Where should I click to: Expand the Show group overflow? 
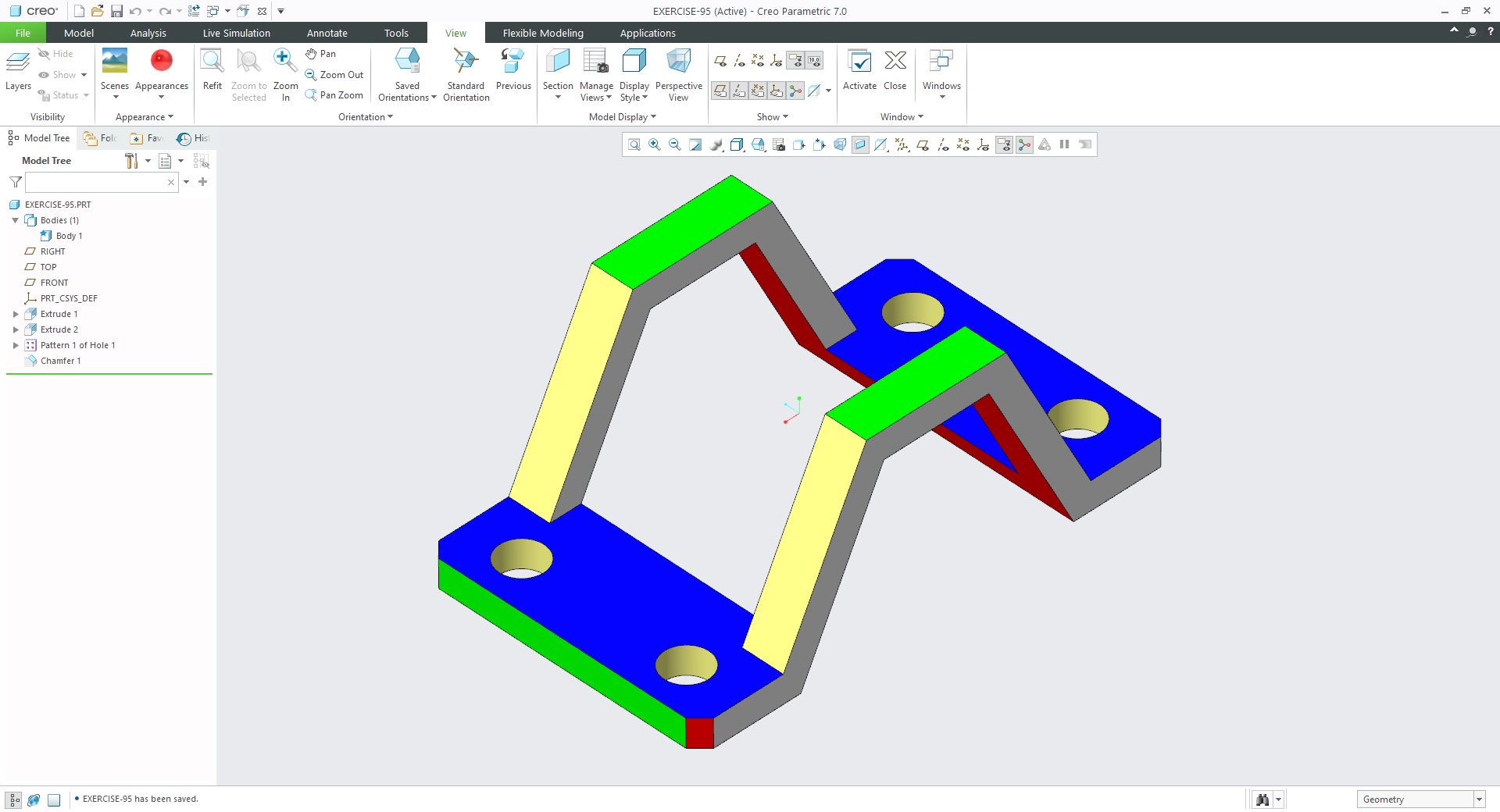click(x=773, y=117)
